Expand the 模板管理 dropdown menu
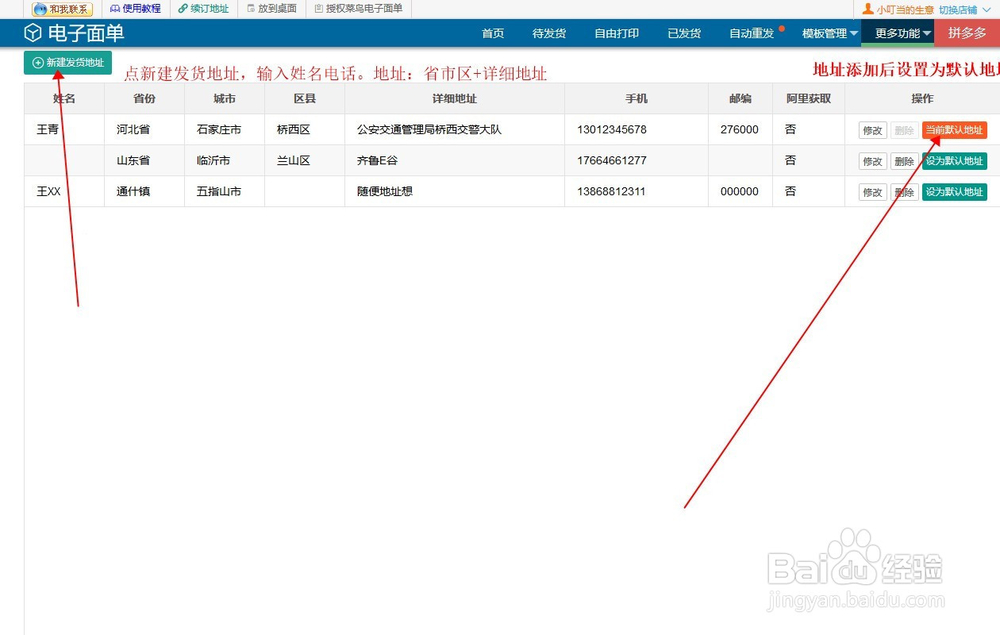Screen dimensions: 1000x635 point(830,32)
